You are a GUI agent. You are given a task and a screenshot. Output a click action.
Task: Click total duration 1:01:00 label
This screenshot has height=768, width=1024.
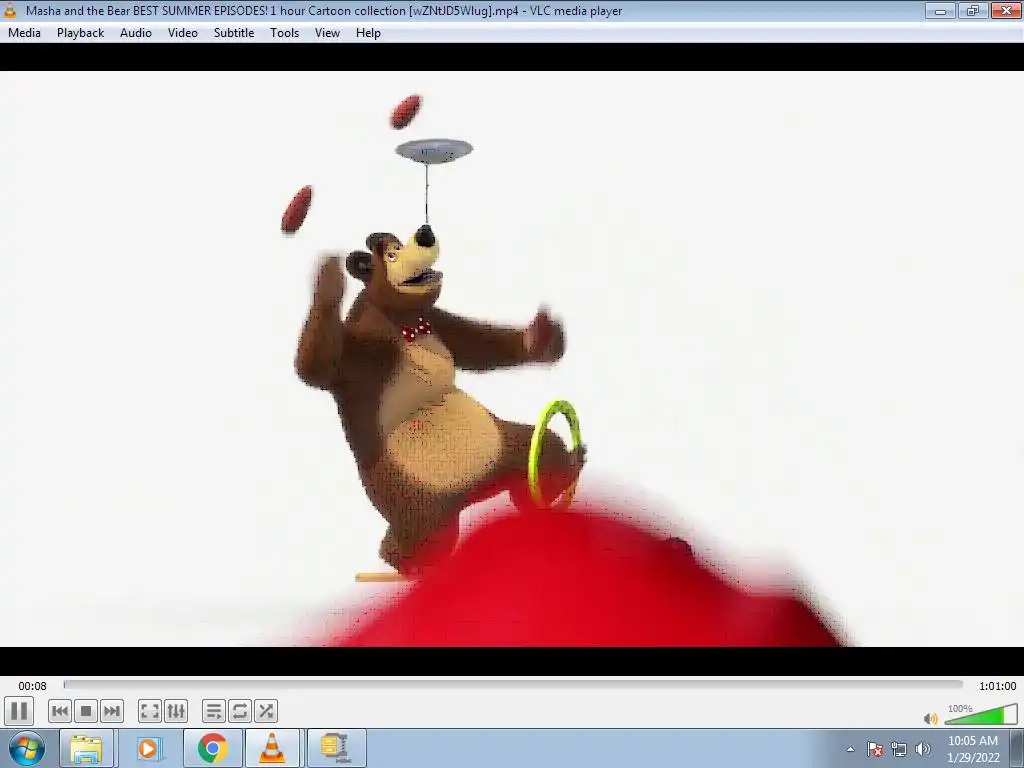point(997,686)
